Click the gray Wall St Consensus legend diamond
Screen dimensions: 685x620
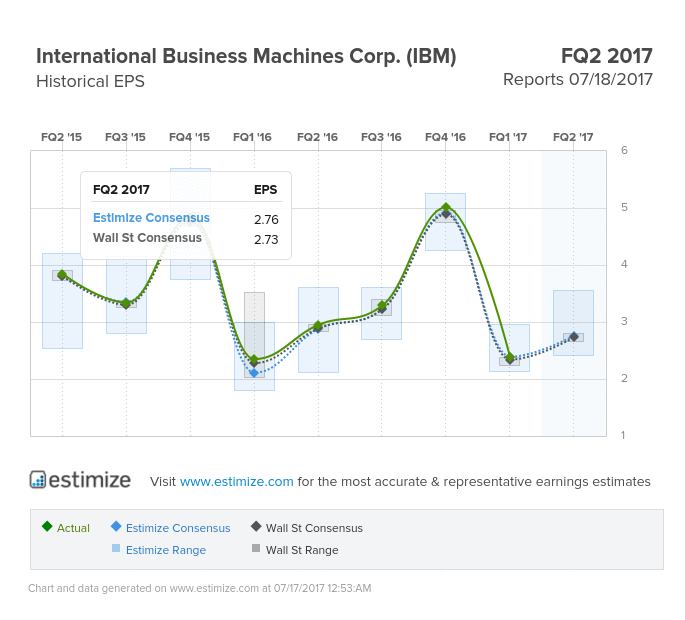pos(256,526)
